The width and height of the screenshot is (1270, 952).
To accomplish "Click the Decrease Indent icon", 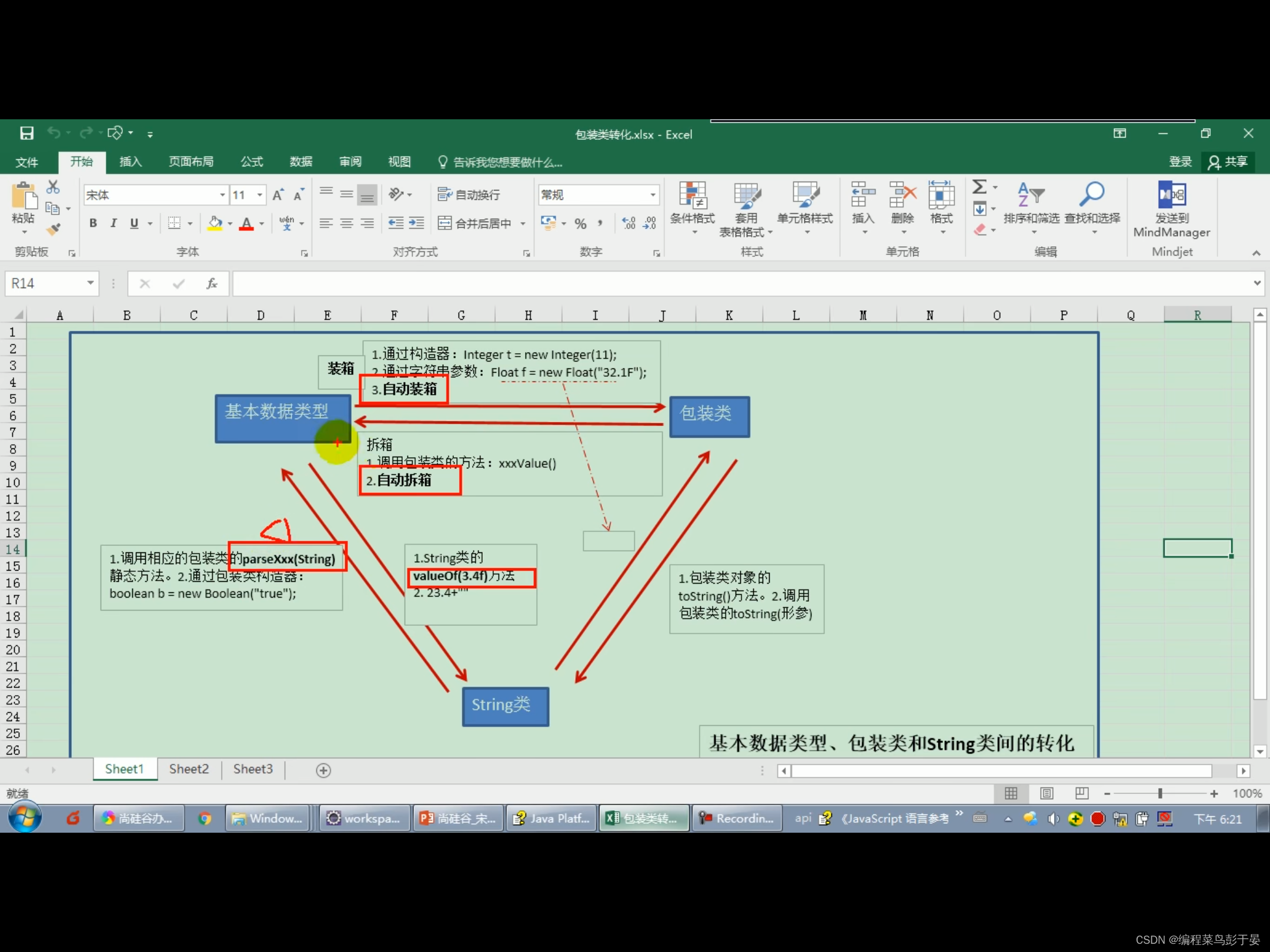I will point(396,223).
